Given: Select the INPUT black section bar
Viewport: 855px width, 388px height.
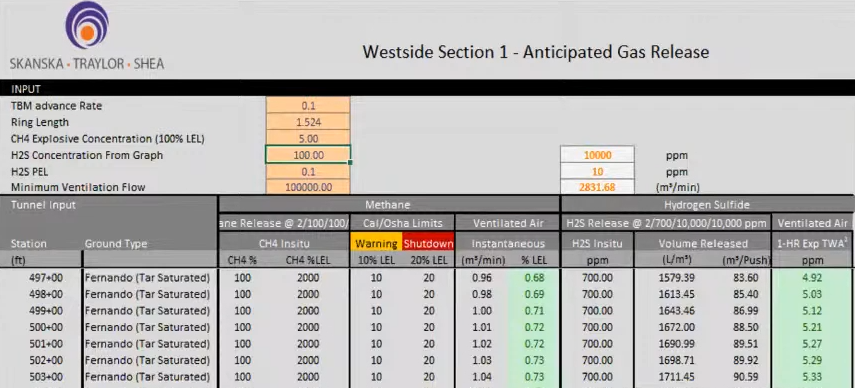Looking at the screenshot, I should [428, 89].
